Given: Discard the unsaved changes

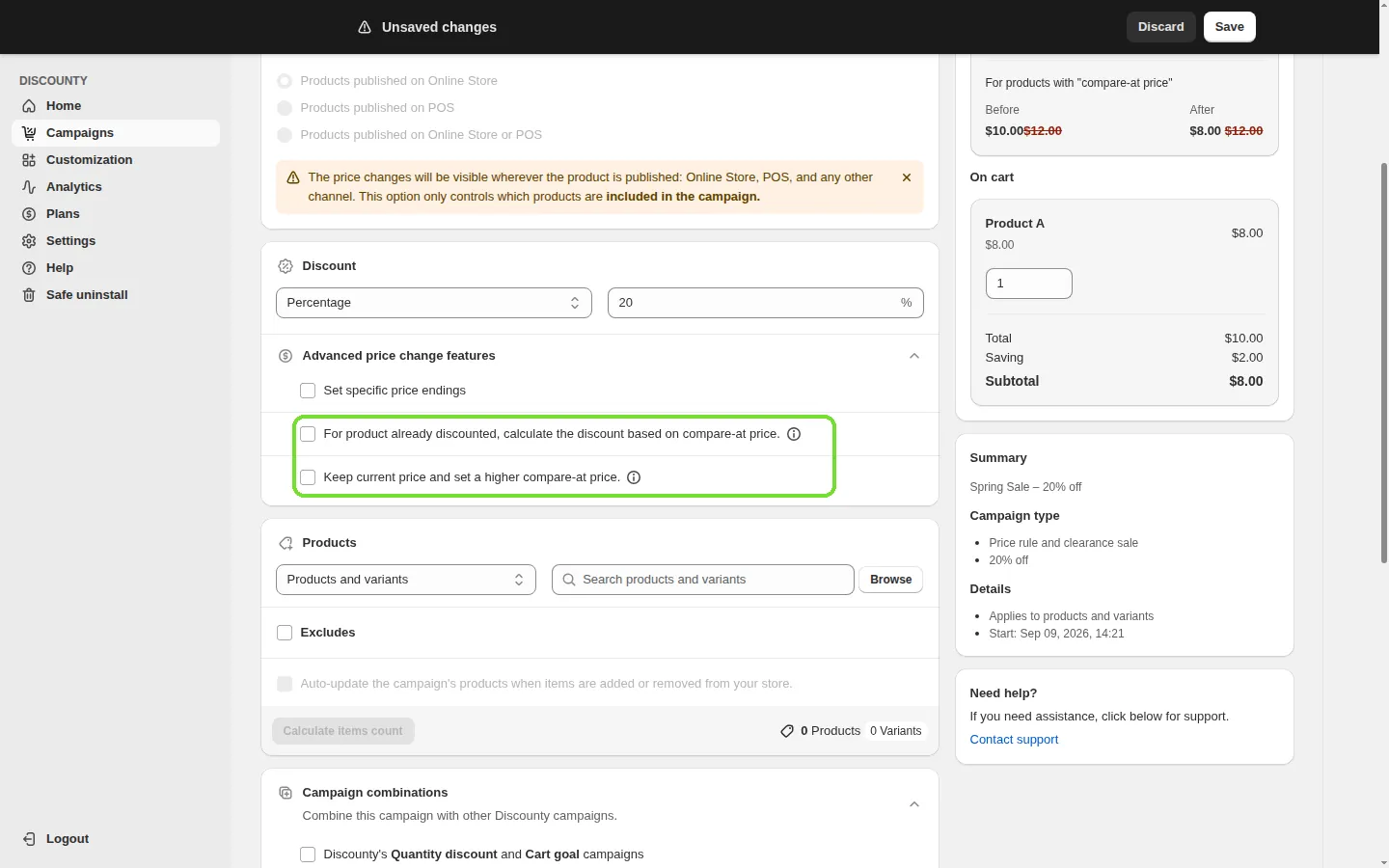Looking at the screenshot, I should (x=1161, y=27).
